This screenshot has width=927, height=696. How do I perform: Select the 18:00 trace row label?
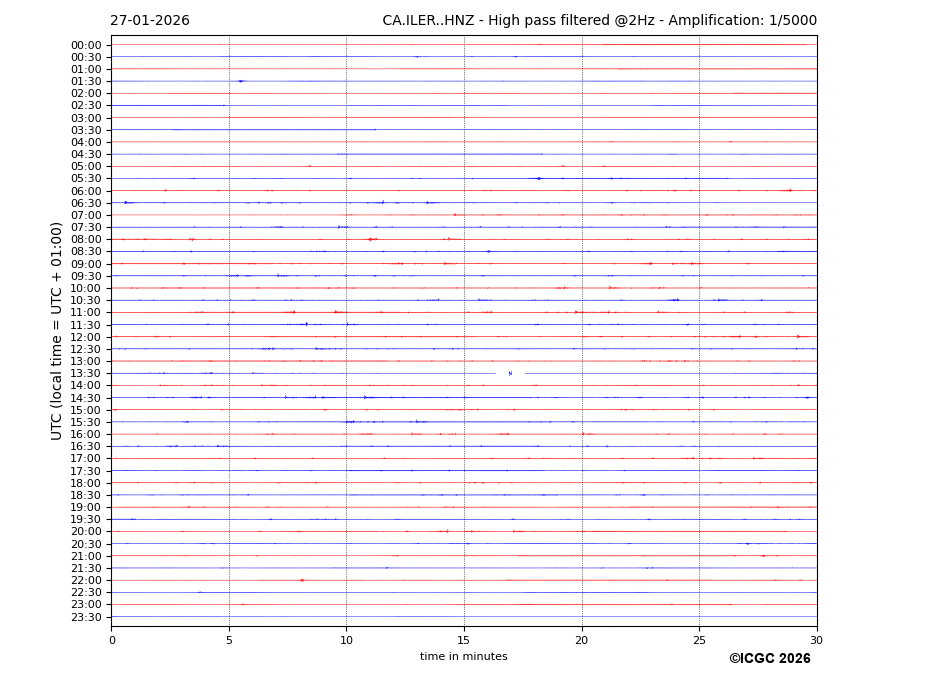(x=86, y=483)
